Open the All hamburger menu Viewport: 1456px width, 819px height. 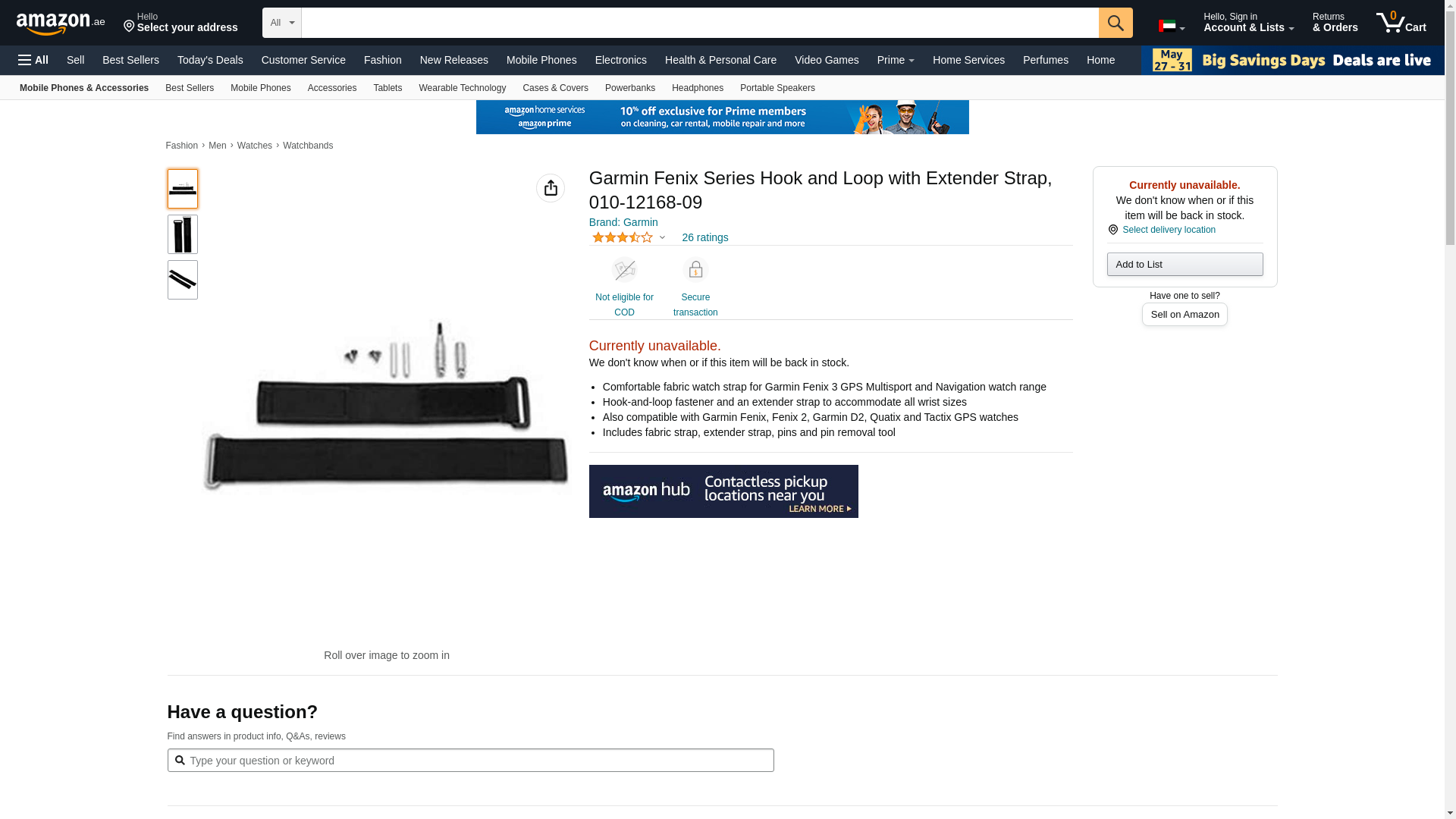[33, 60]
